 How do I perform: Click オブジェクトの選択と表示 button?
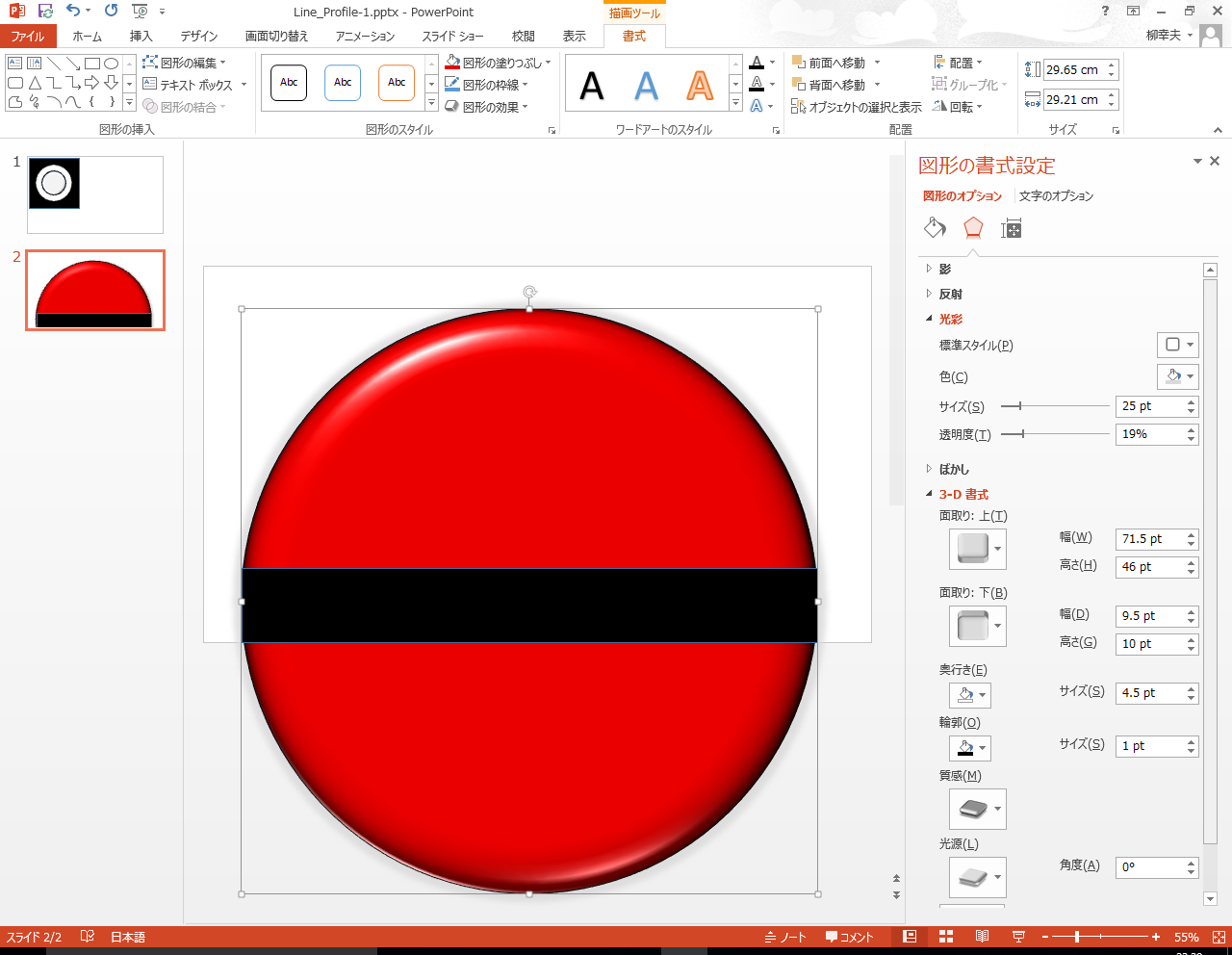(x=857, y=107)
